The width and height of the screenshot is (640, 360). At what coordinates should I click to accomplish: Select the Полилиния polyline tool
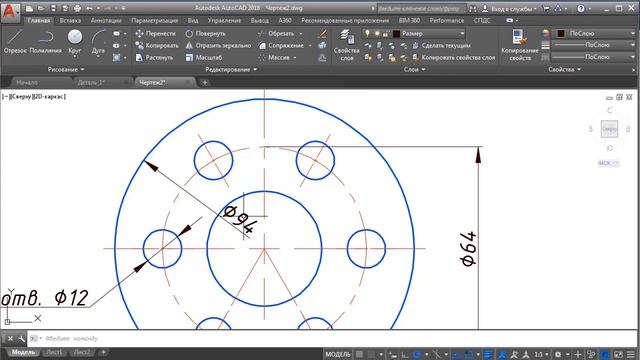coord(45,42)
